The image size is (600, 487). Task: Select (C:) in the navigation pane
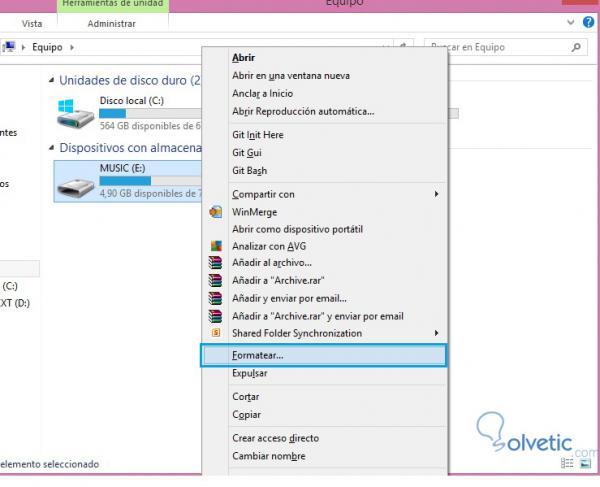coord(10,286)
